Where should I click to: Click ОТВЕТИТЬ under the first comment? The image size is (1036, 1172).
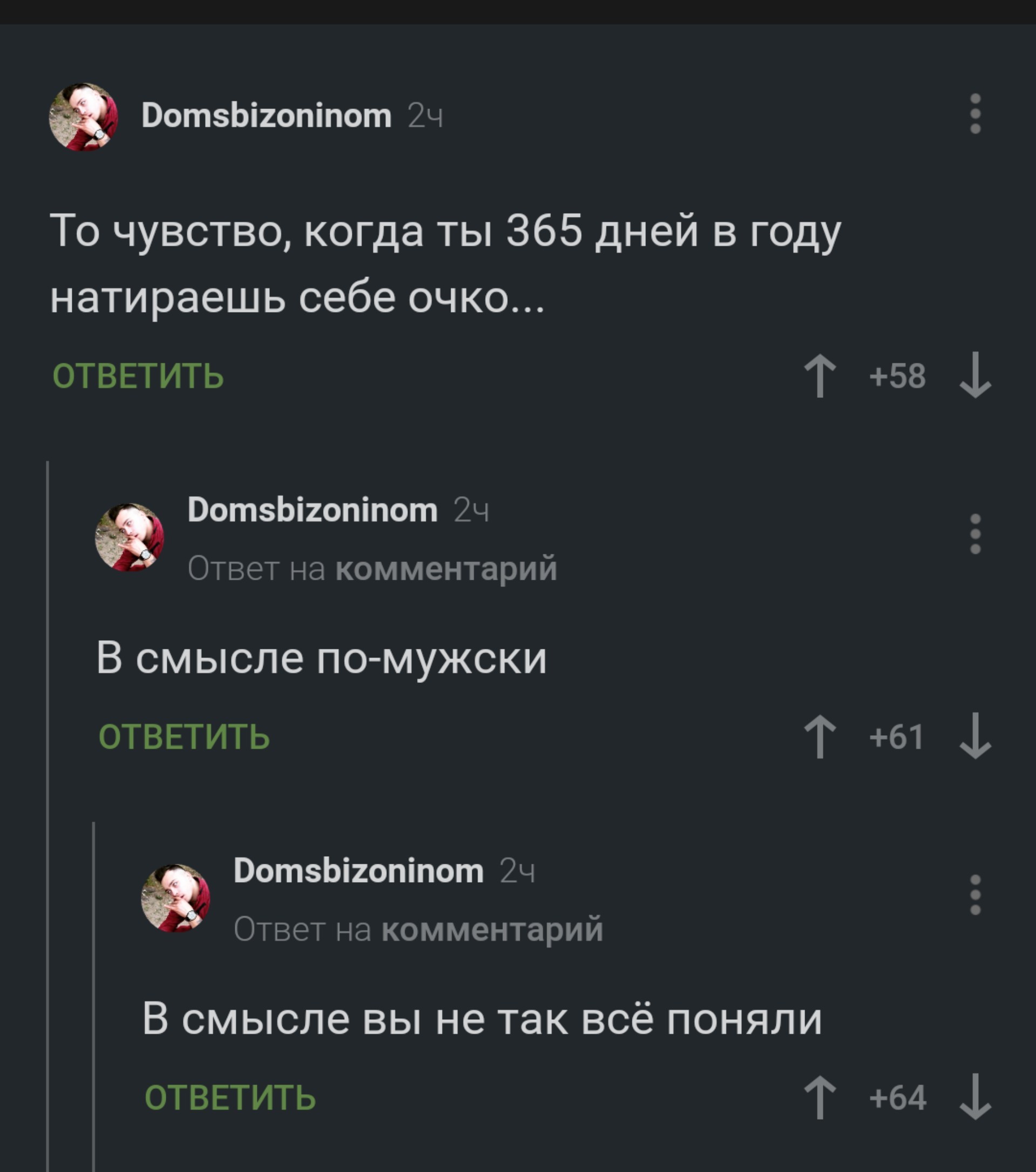pyautogui.click(x=138, y=376)
